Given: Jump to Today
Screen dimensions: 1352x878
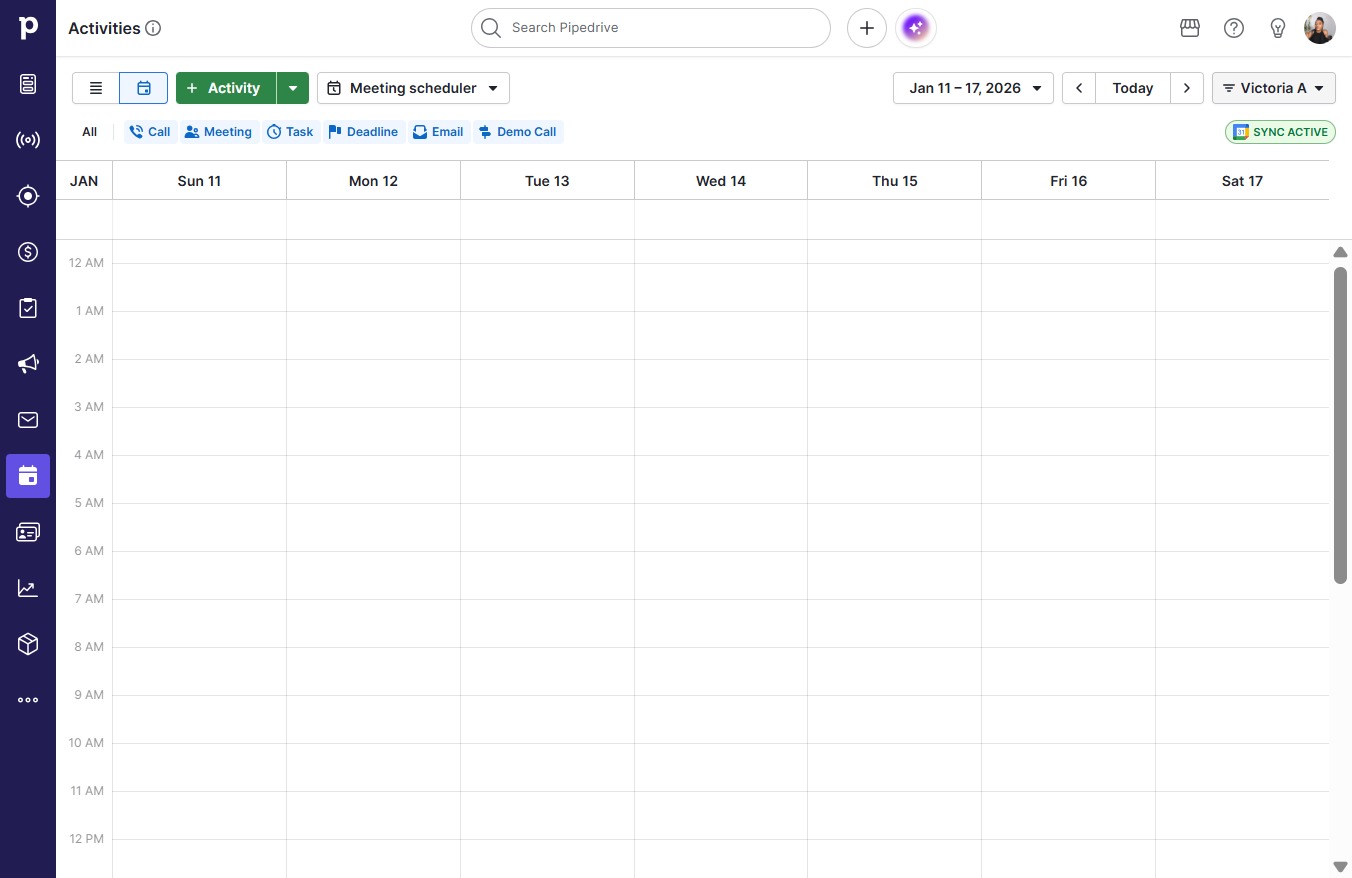Looking at the screenshot, I should click(1133, 88).
